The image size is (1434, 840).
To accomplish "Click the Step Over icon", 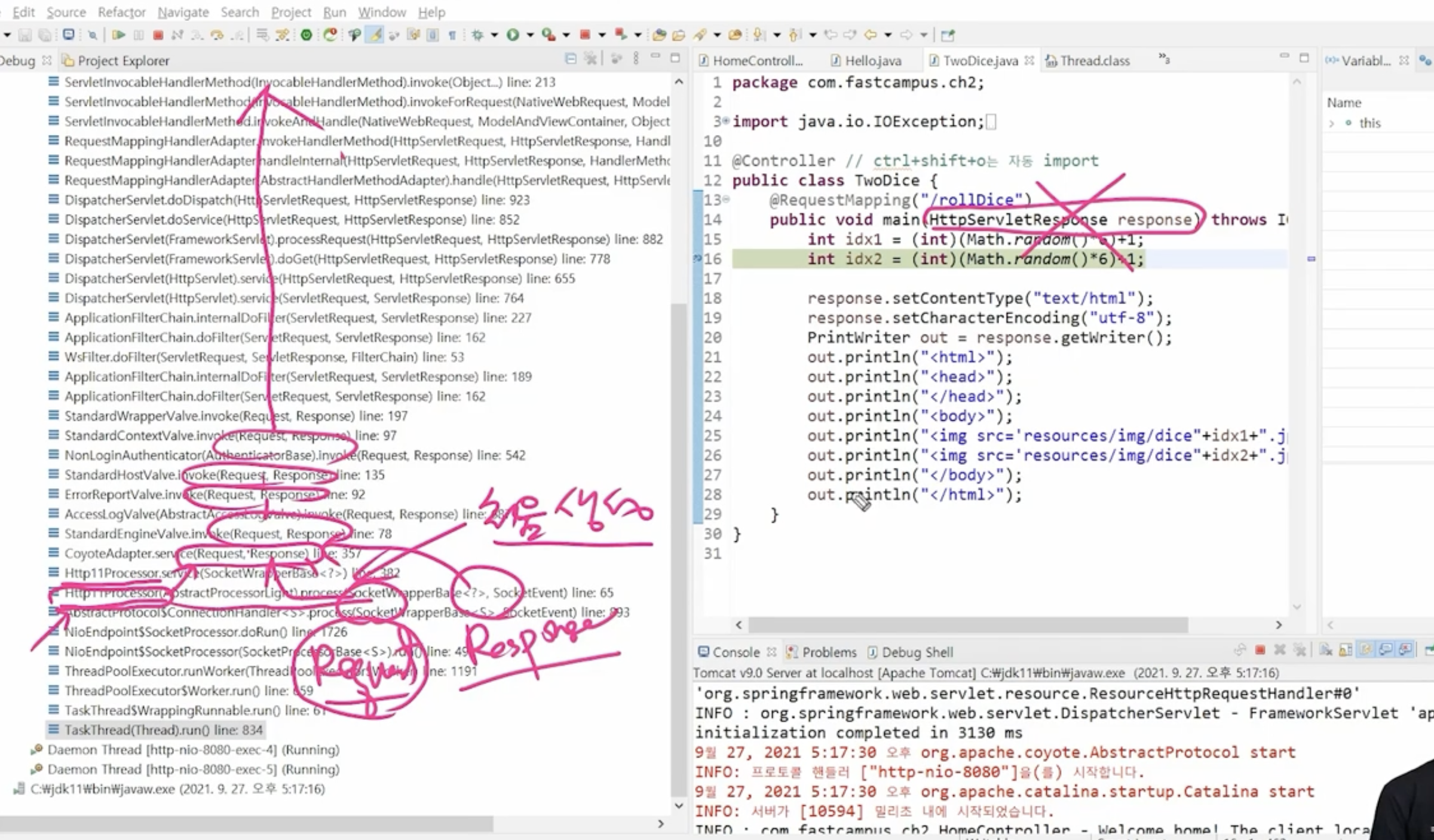I will coord(217,35).
